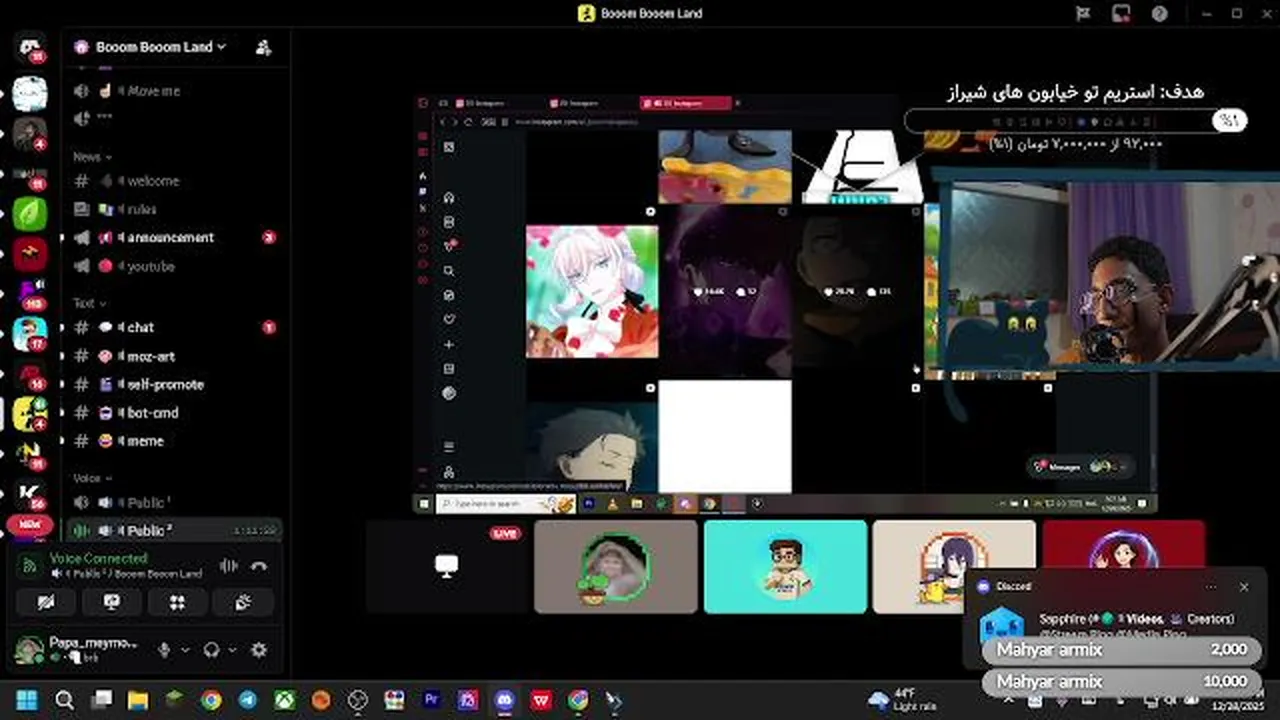Open Premiere Pro from taskbar
The height and width of the screenshot is (720, 1280).
432,700
